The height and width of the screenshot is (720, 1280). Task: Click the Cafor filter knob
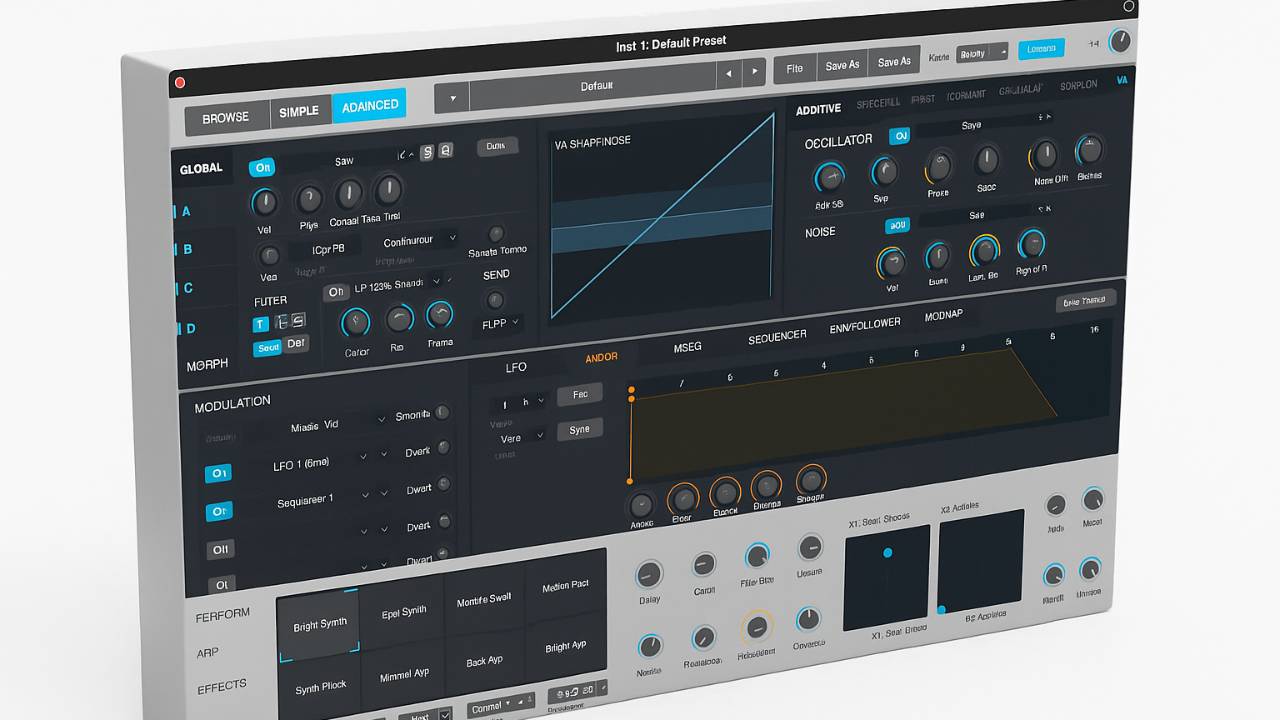355,322
